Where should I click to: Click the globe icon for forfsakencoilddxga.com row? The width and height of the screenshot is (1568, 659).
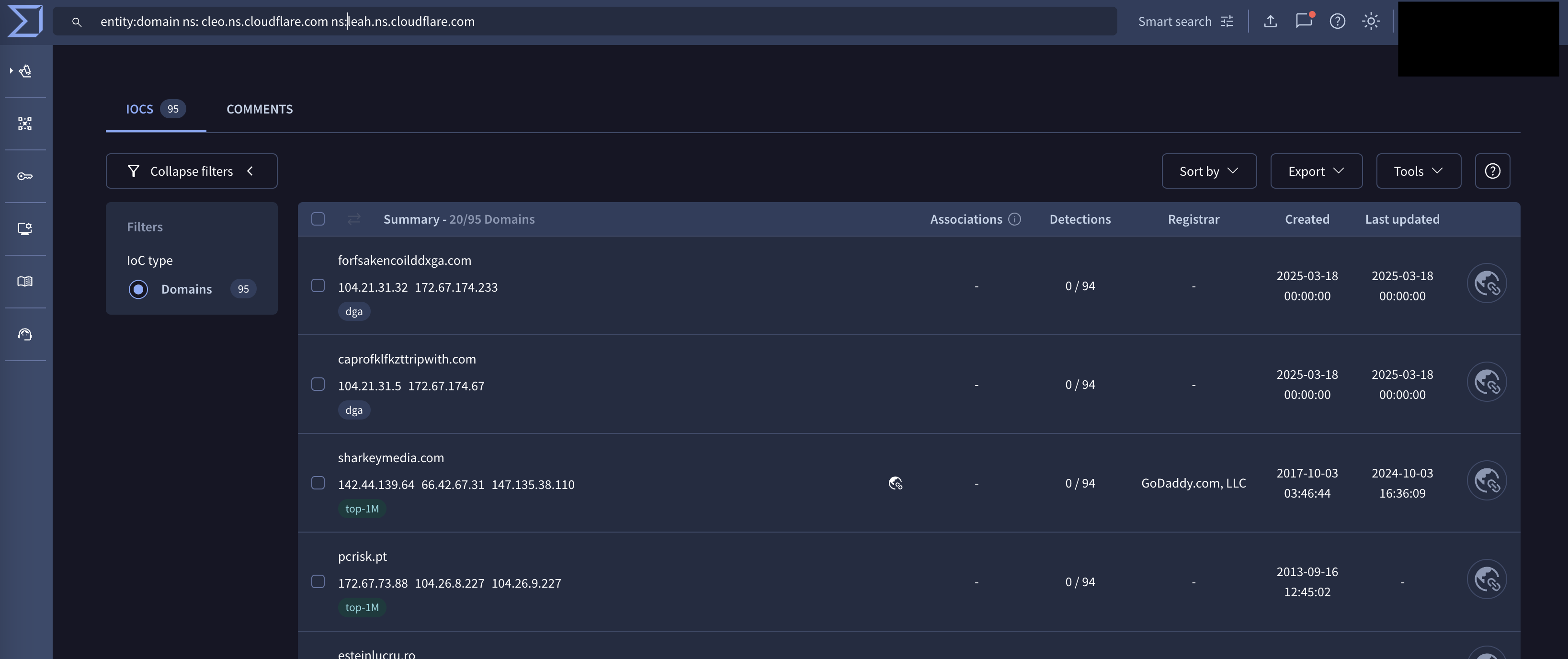click(1487, 284)
